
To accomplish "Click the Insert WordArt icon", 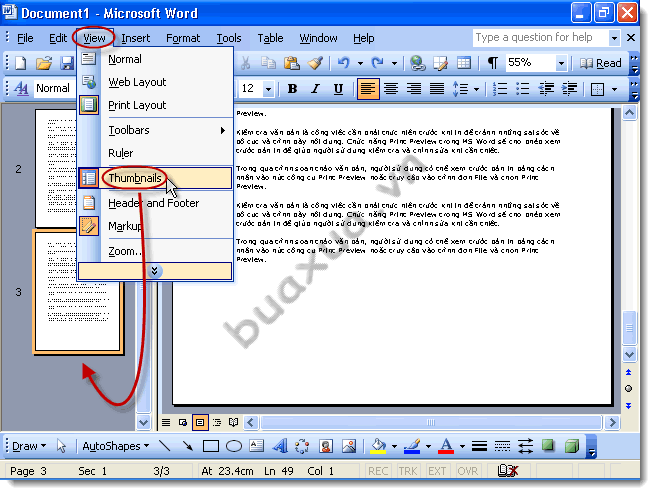I will 280,446.
